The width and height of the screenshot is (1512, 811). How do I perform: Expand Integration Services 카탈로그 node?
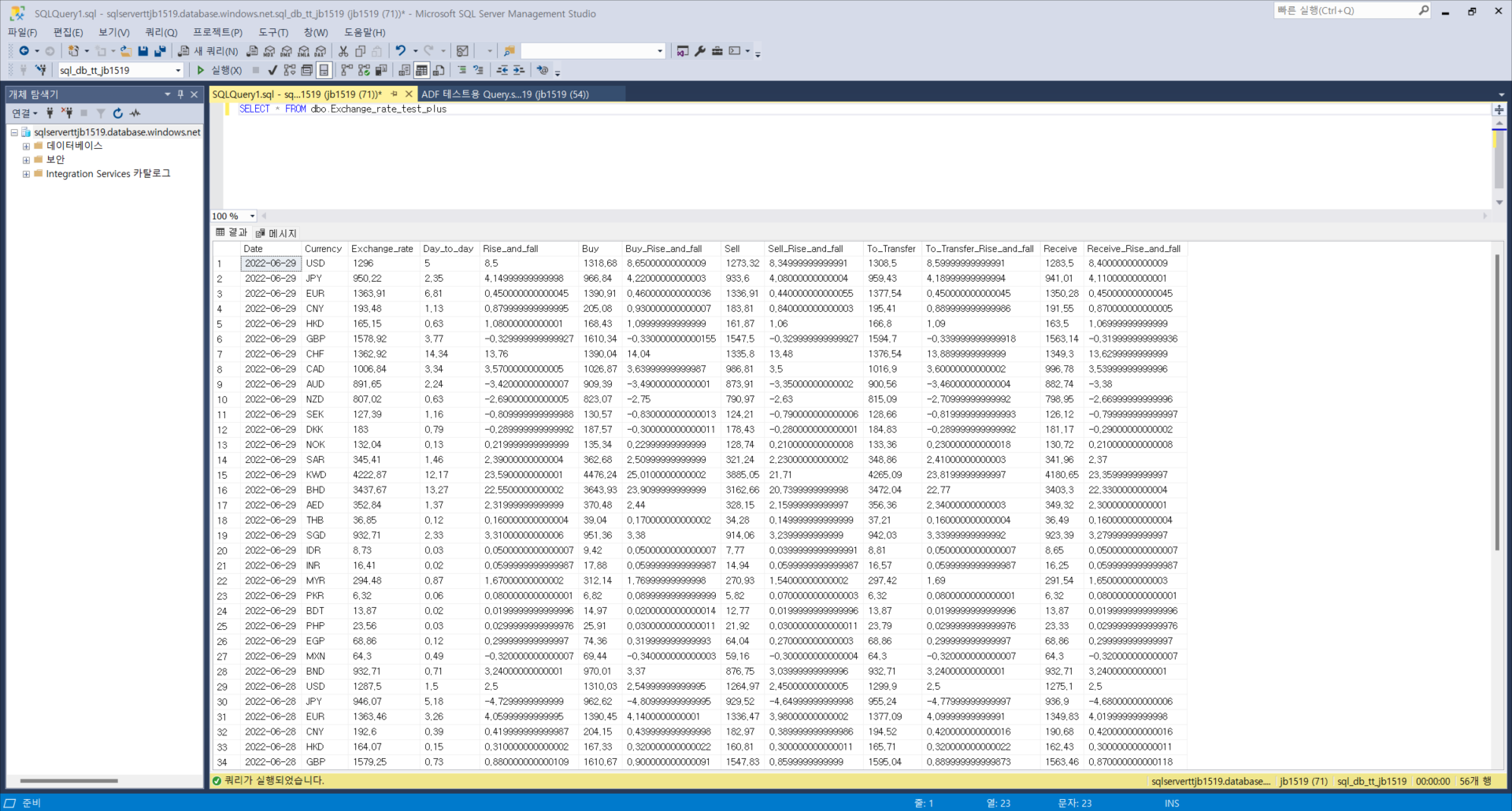(x=26, y=174)
